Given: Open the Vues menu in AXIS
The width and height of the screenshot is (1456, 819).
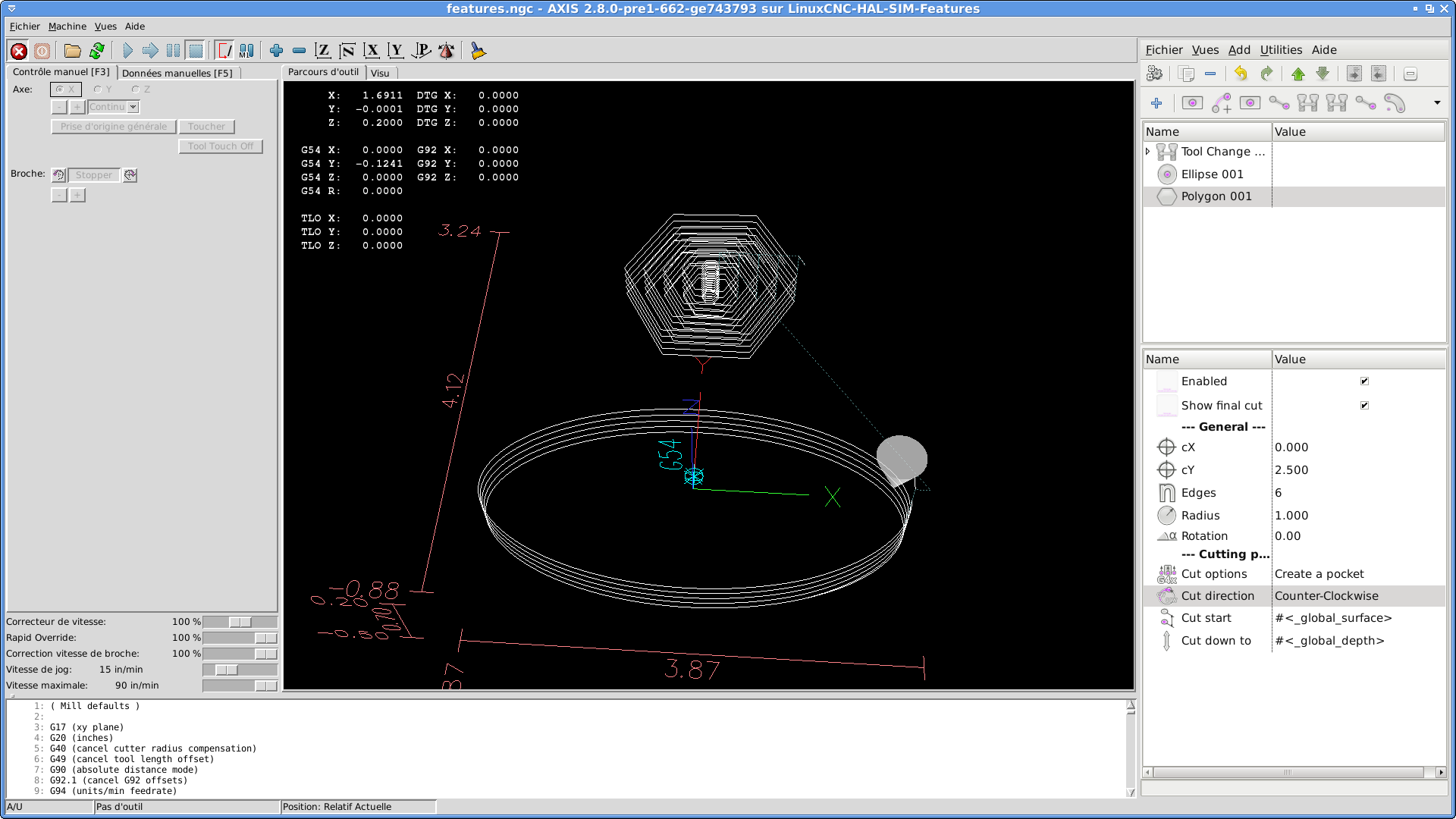Looking at the screenshot, I should click(105, 27).
